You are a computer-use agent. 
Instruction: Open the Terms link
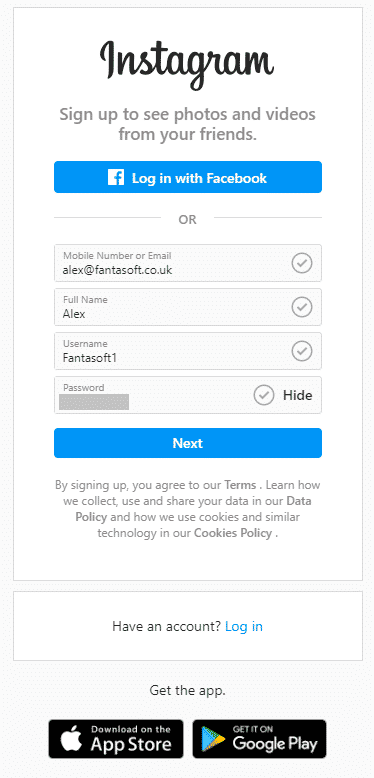tap(240, 485)
